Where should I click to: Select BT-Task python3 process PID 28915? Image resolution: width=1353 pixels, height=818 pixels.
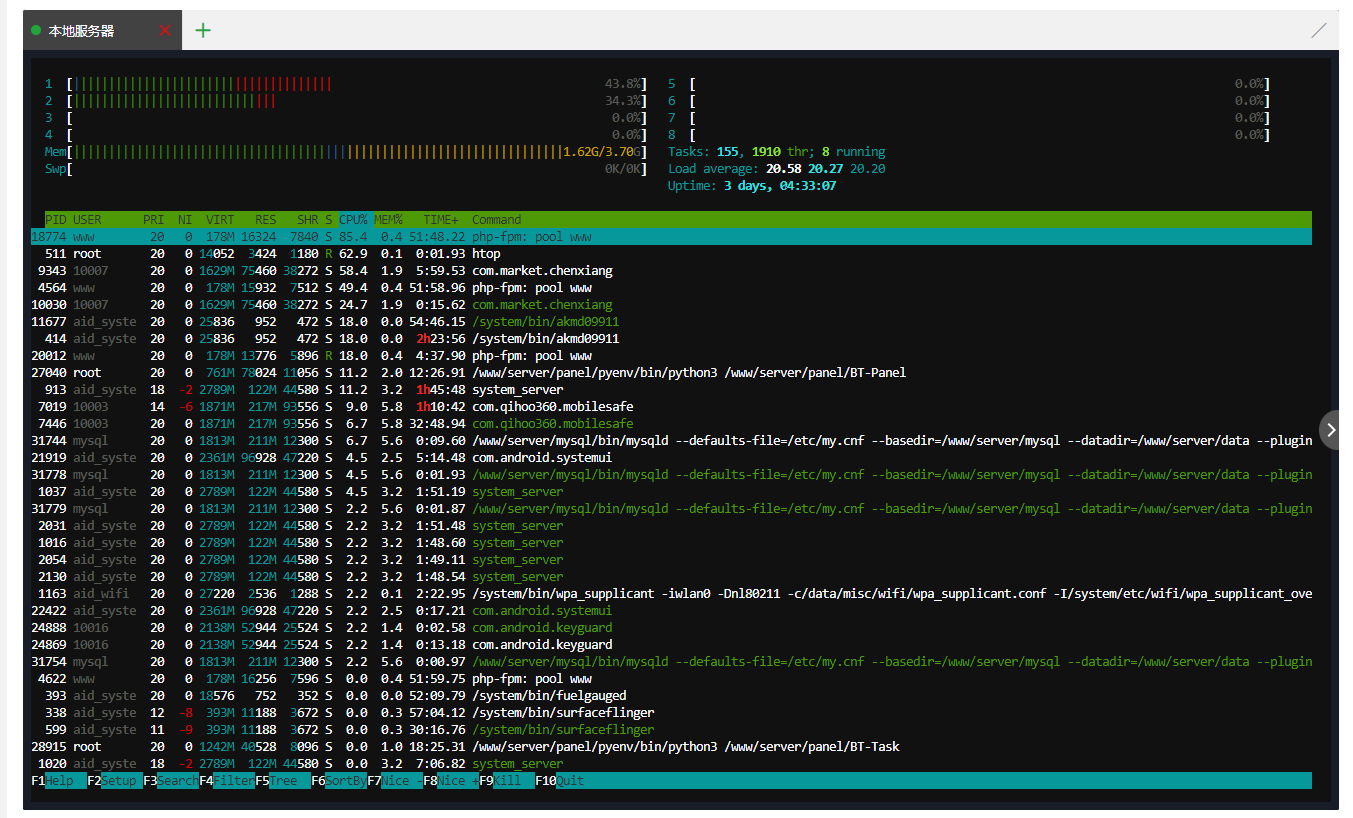pos(671,747)
